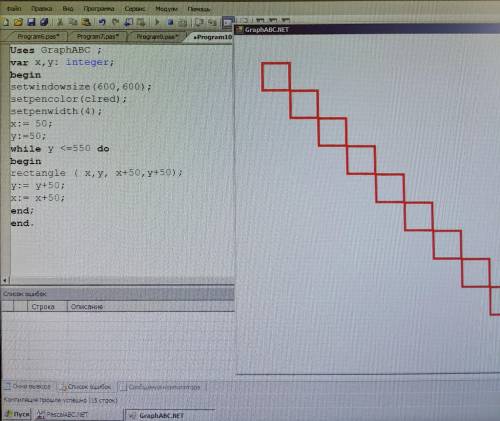Open a file with the folder icon
500x421 pixels.
pyautogui.click(x=19, y=22)
